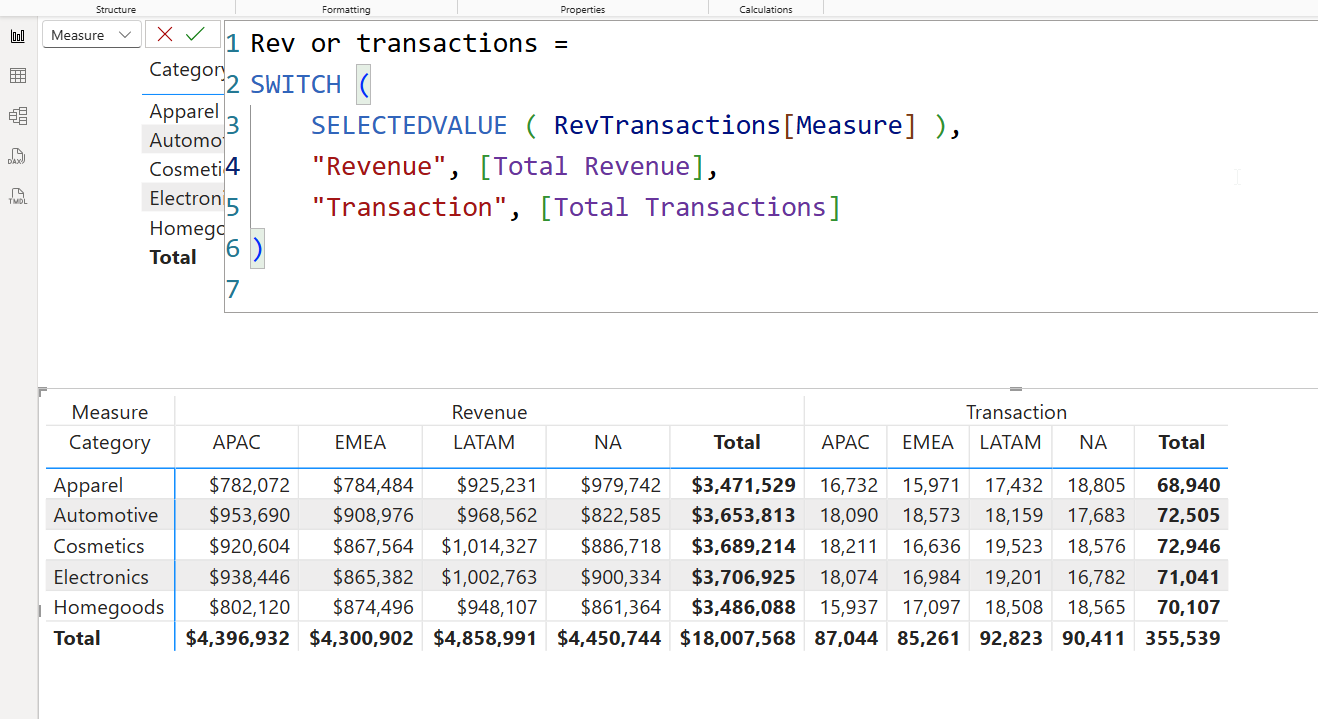
Task: Cancel formula edit with red X
Action: point(165,35)
